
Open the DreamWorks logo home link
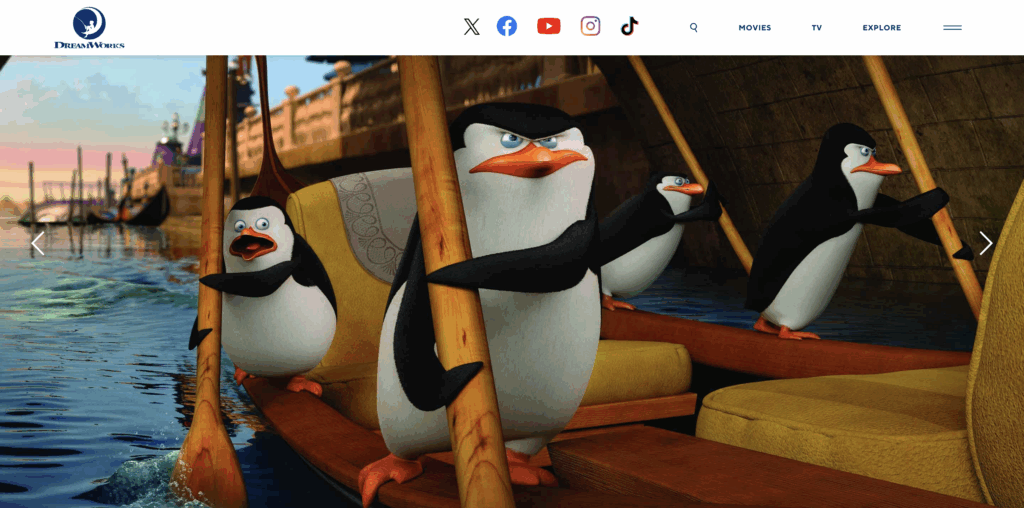tap(89, 27)
